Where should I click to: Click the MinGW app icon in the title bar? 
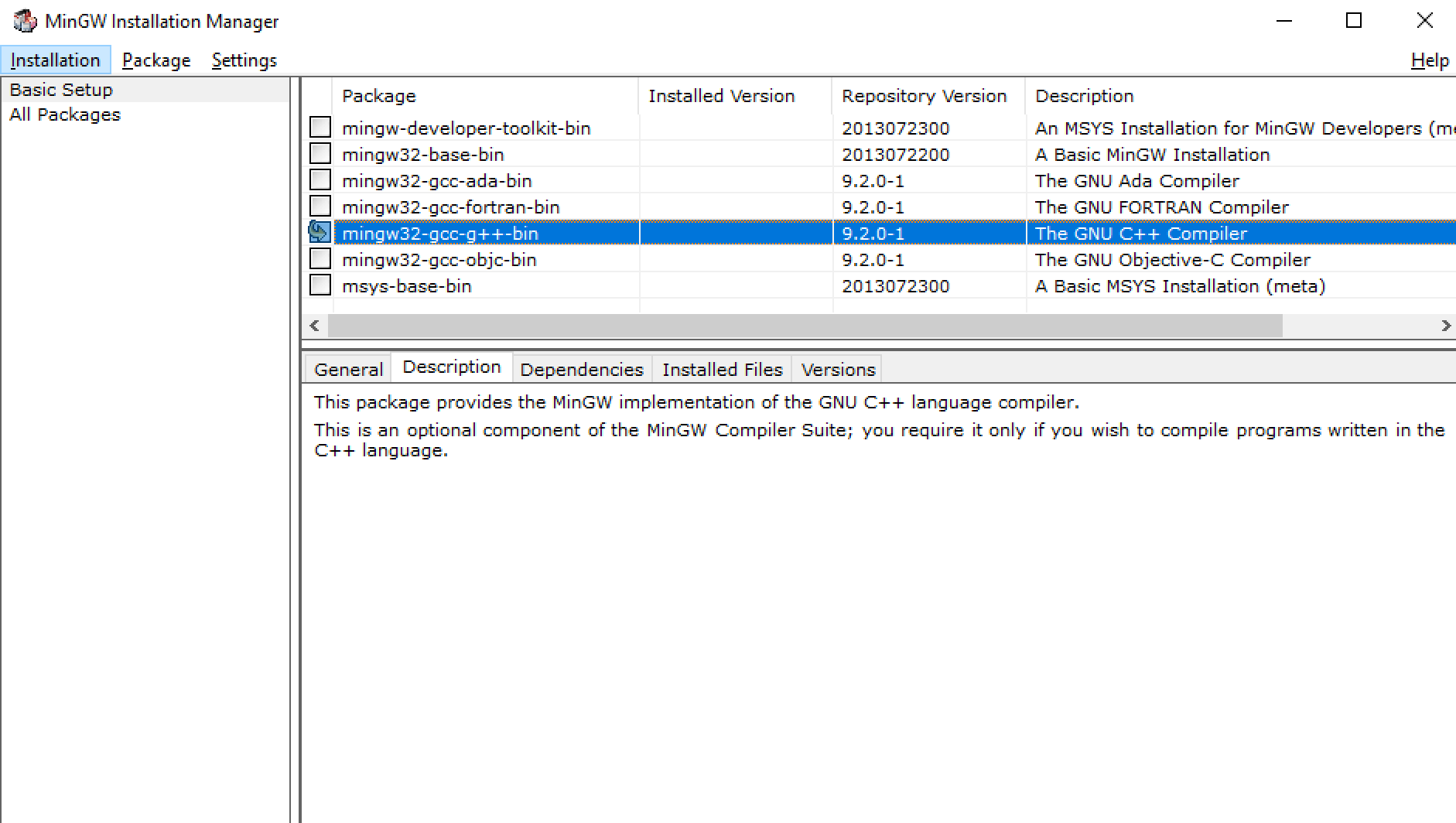click(x=25, y=21)
